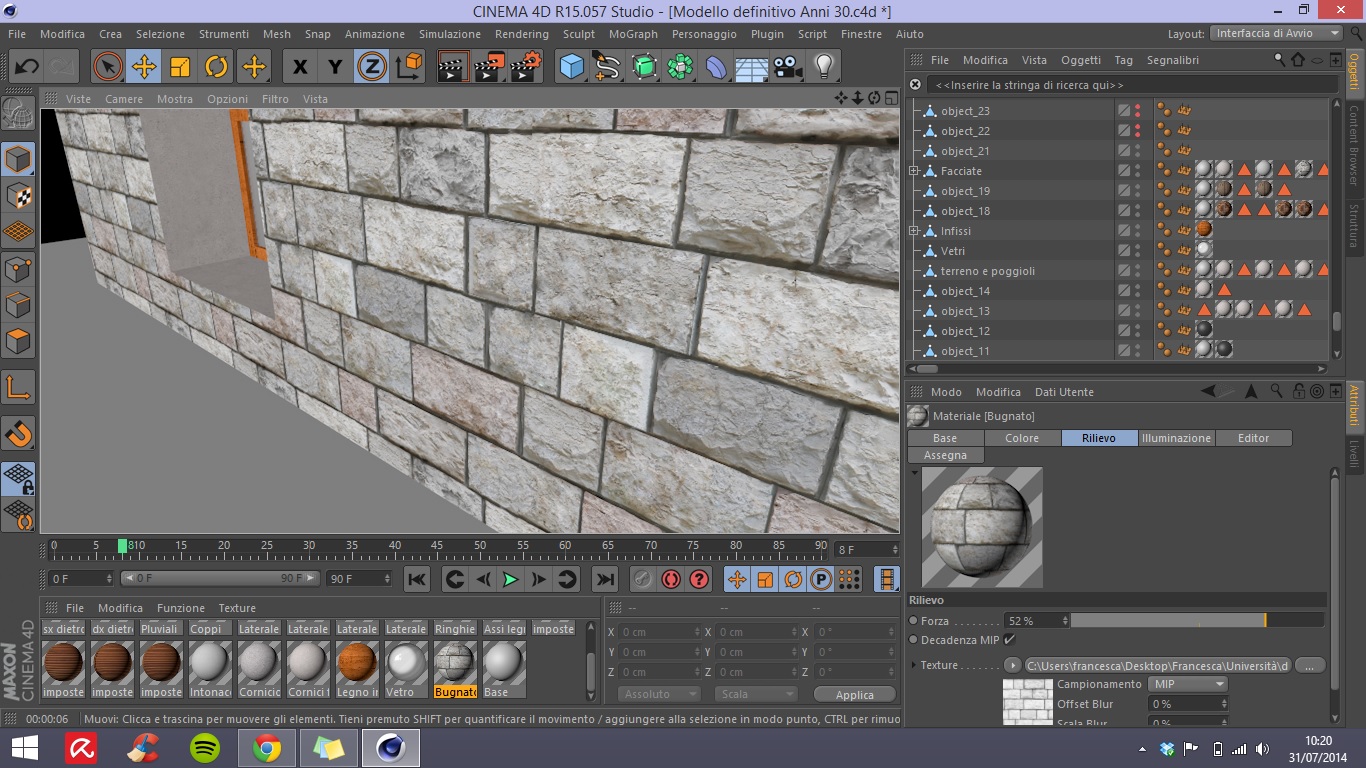Screen dimensions: 1366x768
Task: Open the MoGraph menu
Action: pyautogui.click(x=633, y=34)
